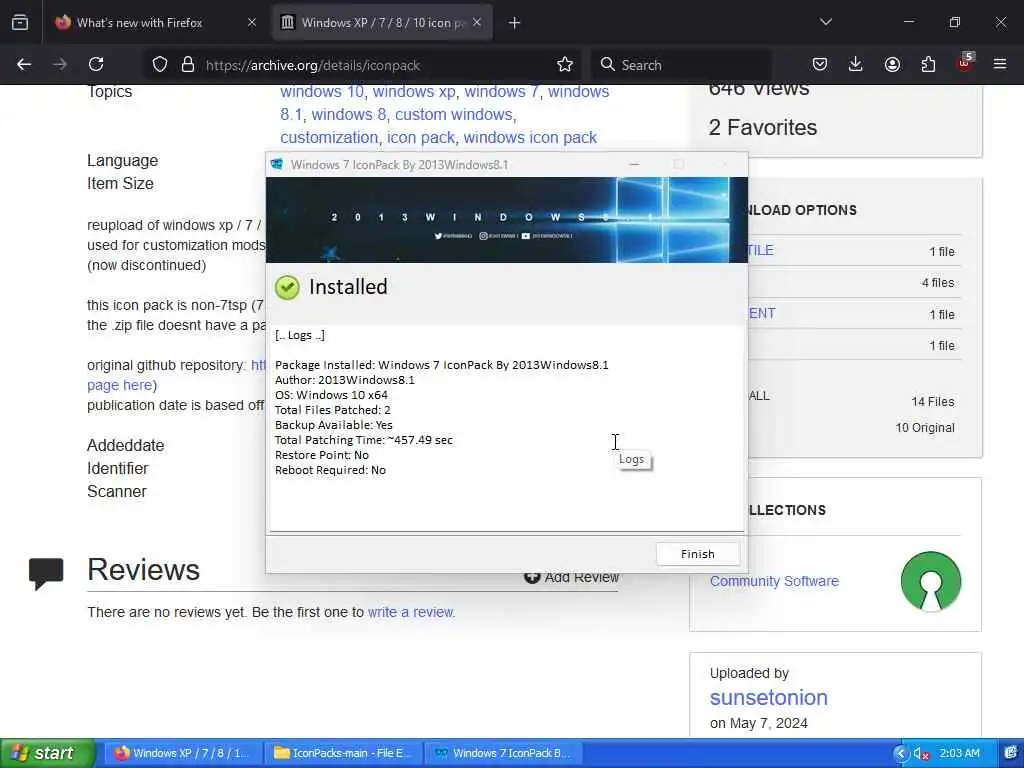Image resolution: width=1024 pixels, height=768 pixels.
Task: Close the What's new with Firefox tab
Action: (x=252, y=22)
